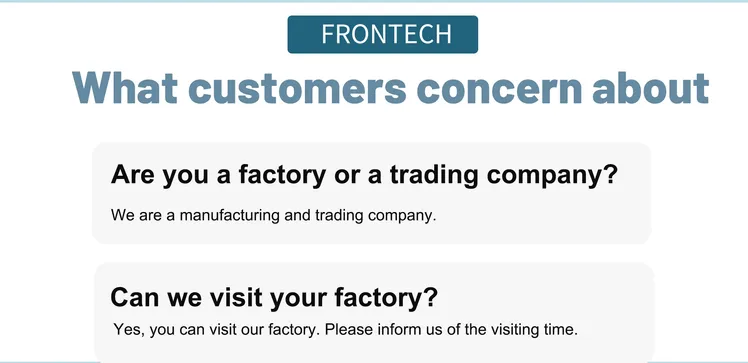The image size is (748, 363).
Task: Click the "Yes, you can visit our factory" sentence
Action: (217, 330)
